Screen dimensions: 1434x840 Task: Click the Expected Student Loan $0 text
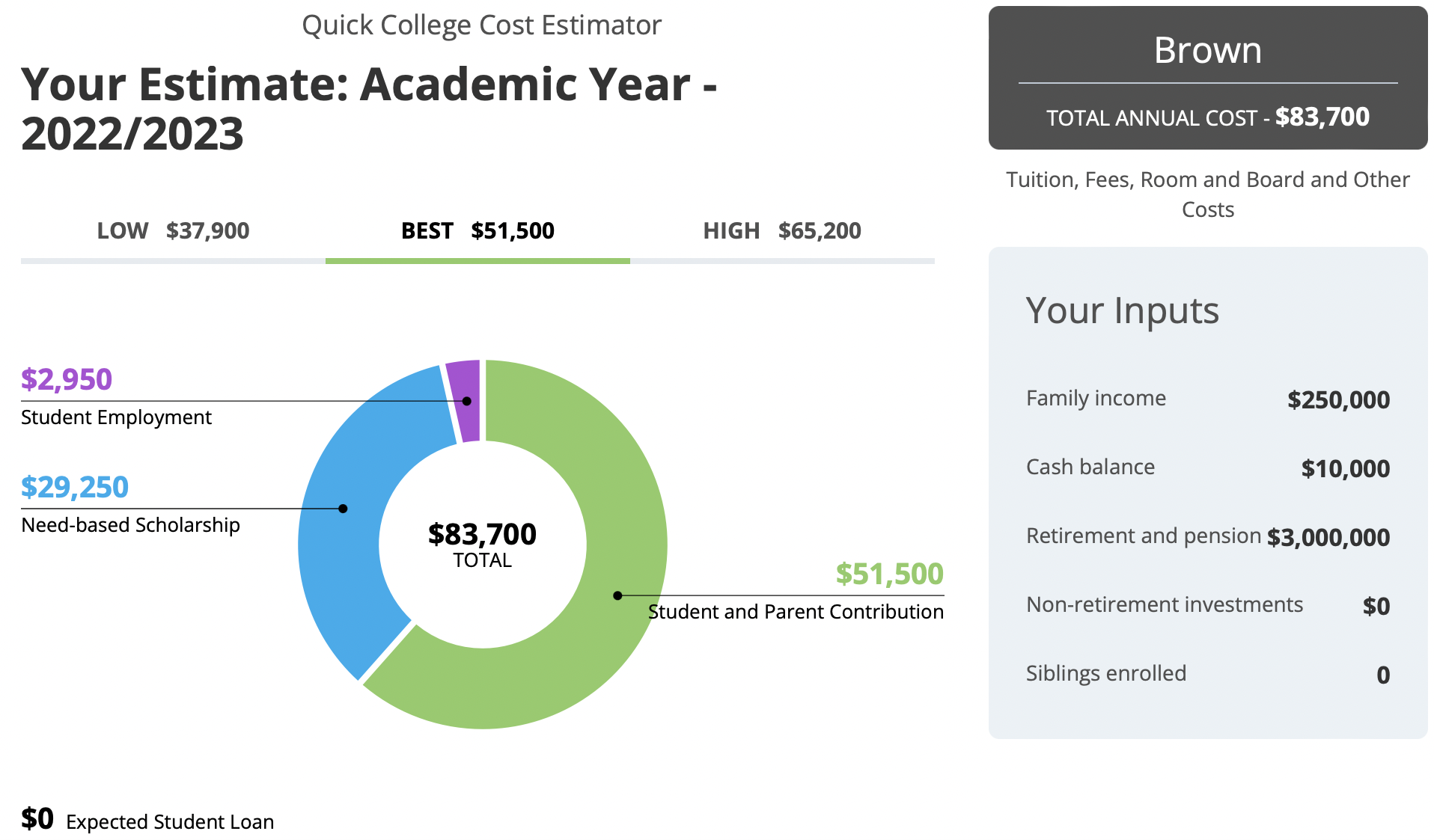(147, 821)
